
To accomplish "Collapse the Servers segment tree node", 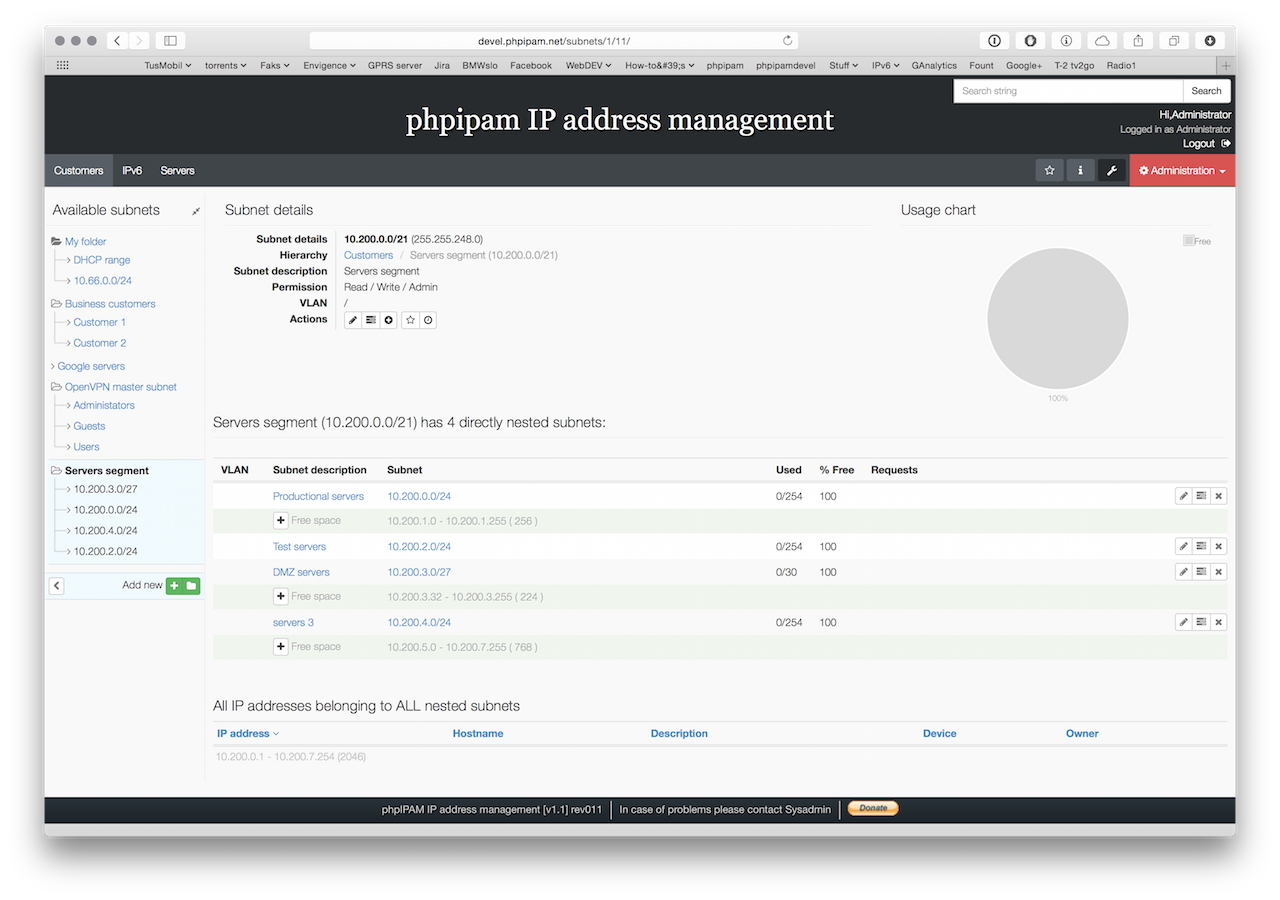I will coord(56,471).
